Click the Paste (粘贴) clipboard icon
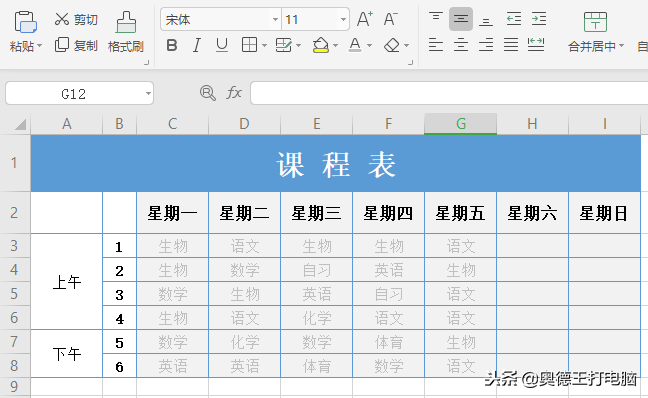The image size is (648, 398). pos(25,21)
